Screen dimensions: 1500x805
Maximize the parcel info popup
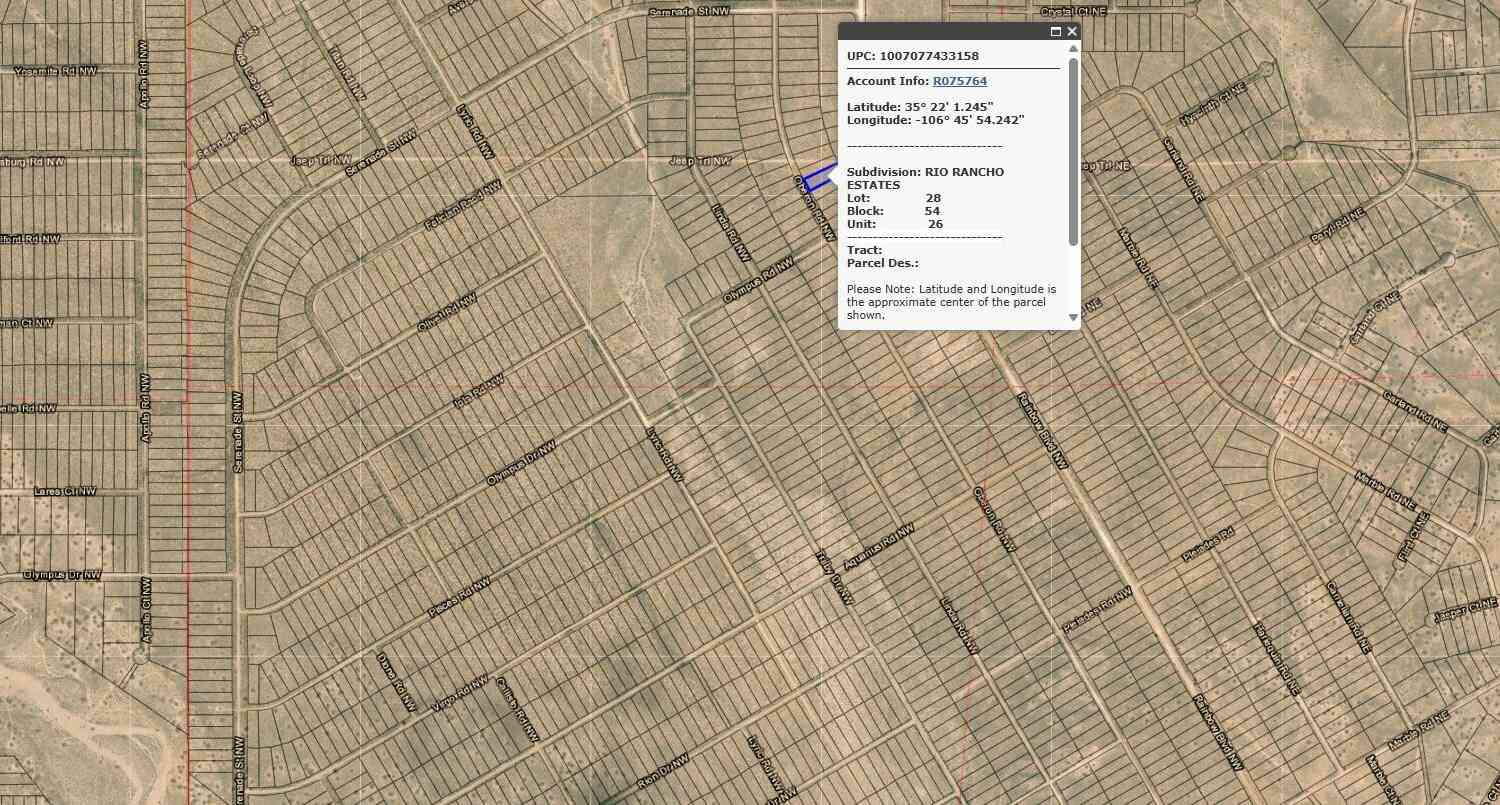(1056, 32)
